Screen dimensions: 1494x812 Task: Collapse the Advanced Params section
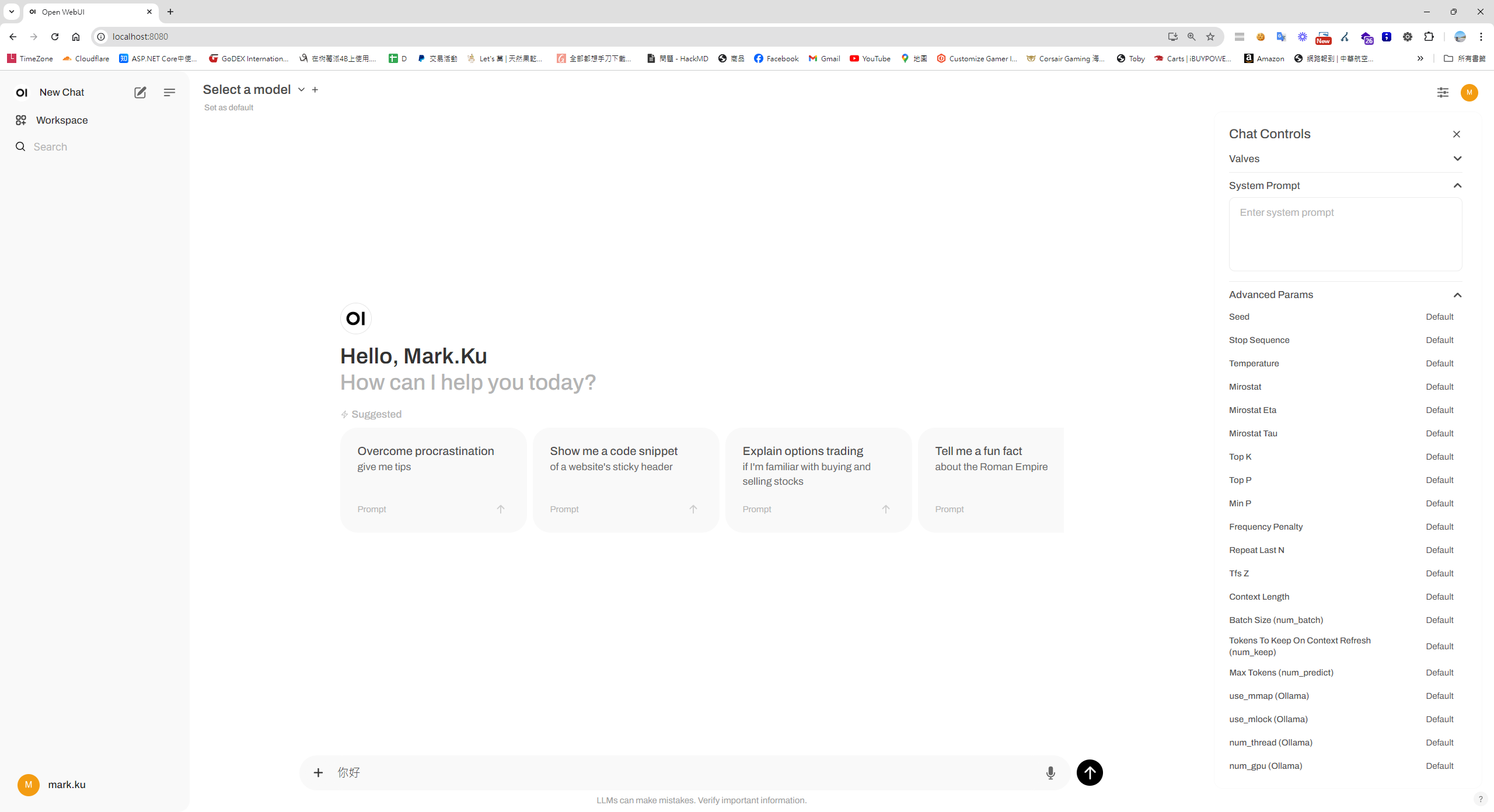click(1457, 295)
